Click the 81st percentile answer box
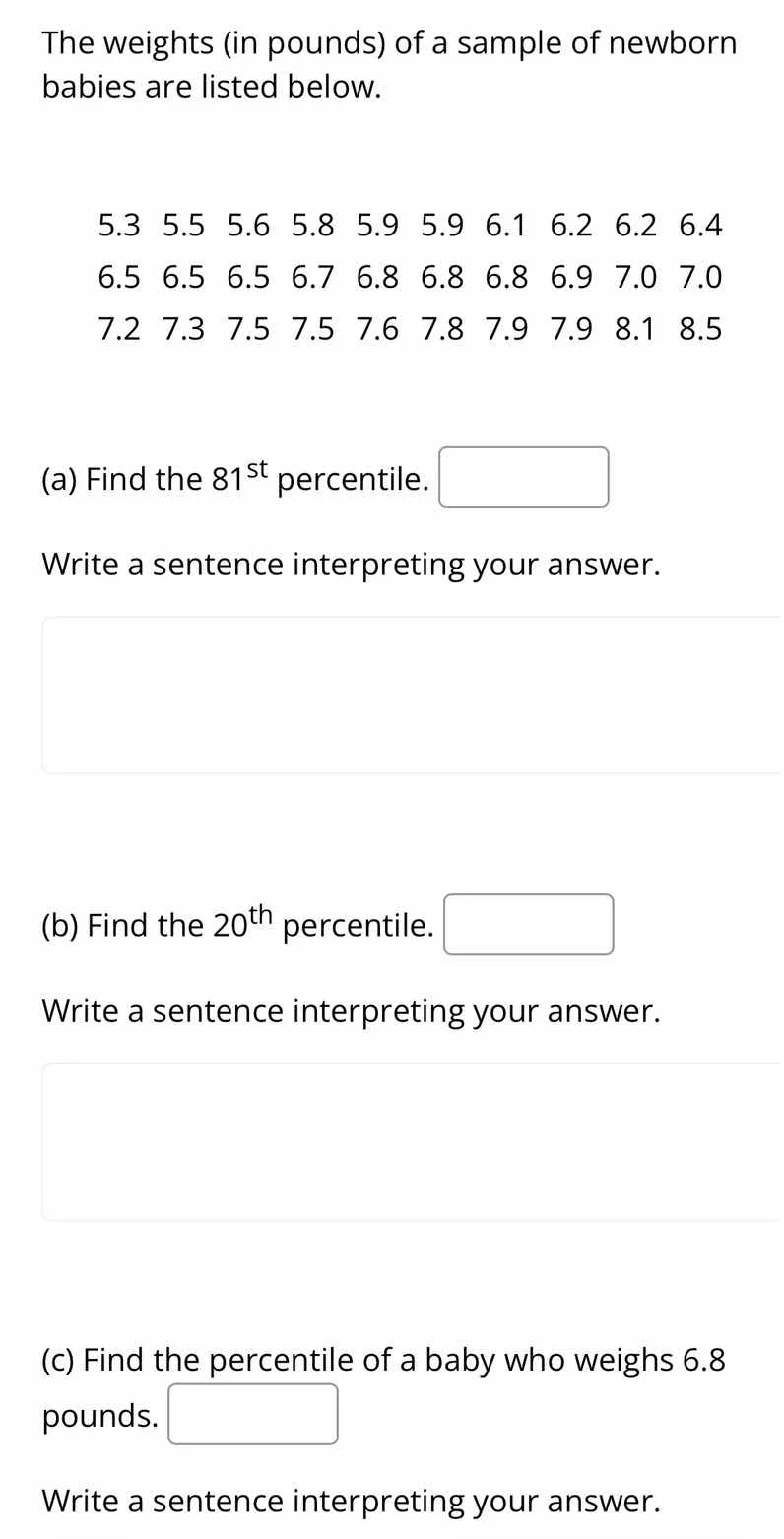The width and height of the screenshot is (784, 1539). pos(523,478)
